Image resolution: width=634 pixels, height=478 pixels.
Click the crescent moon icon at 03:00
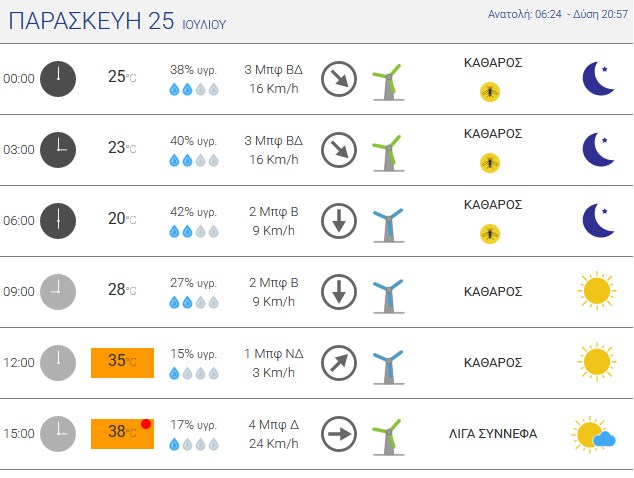coord(598,150)
